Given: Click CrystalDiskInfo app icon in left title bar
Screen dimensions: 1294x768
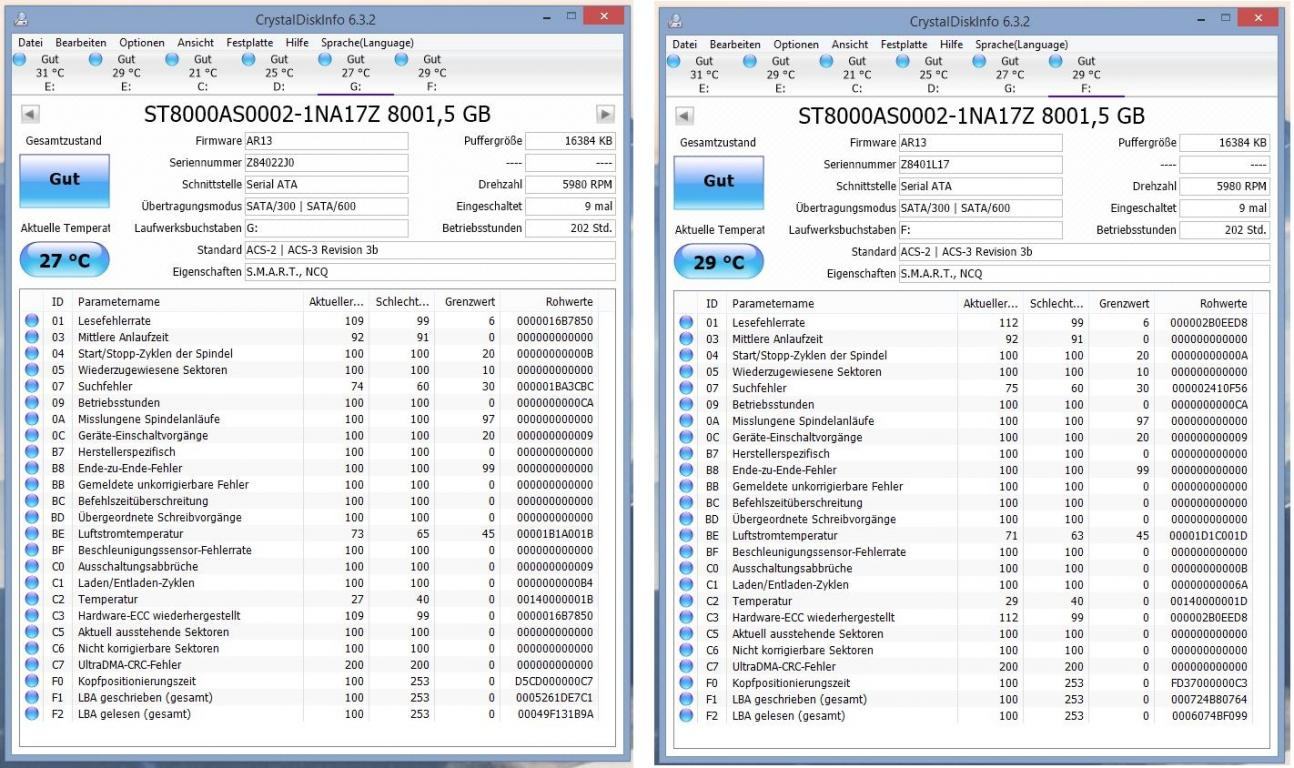Looking at the screenshot, I should tap(22, 19).
